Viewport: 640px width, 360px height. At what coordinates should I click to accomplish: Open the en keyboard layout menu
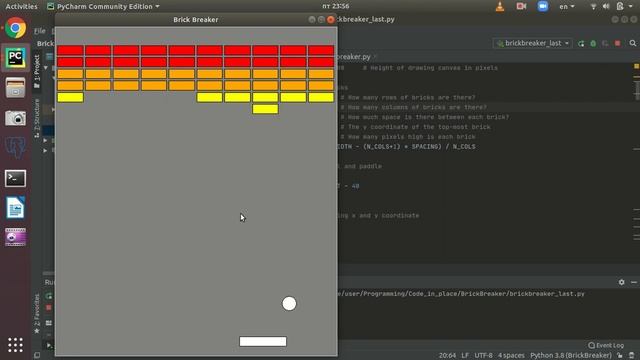tap(567, 7)
